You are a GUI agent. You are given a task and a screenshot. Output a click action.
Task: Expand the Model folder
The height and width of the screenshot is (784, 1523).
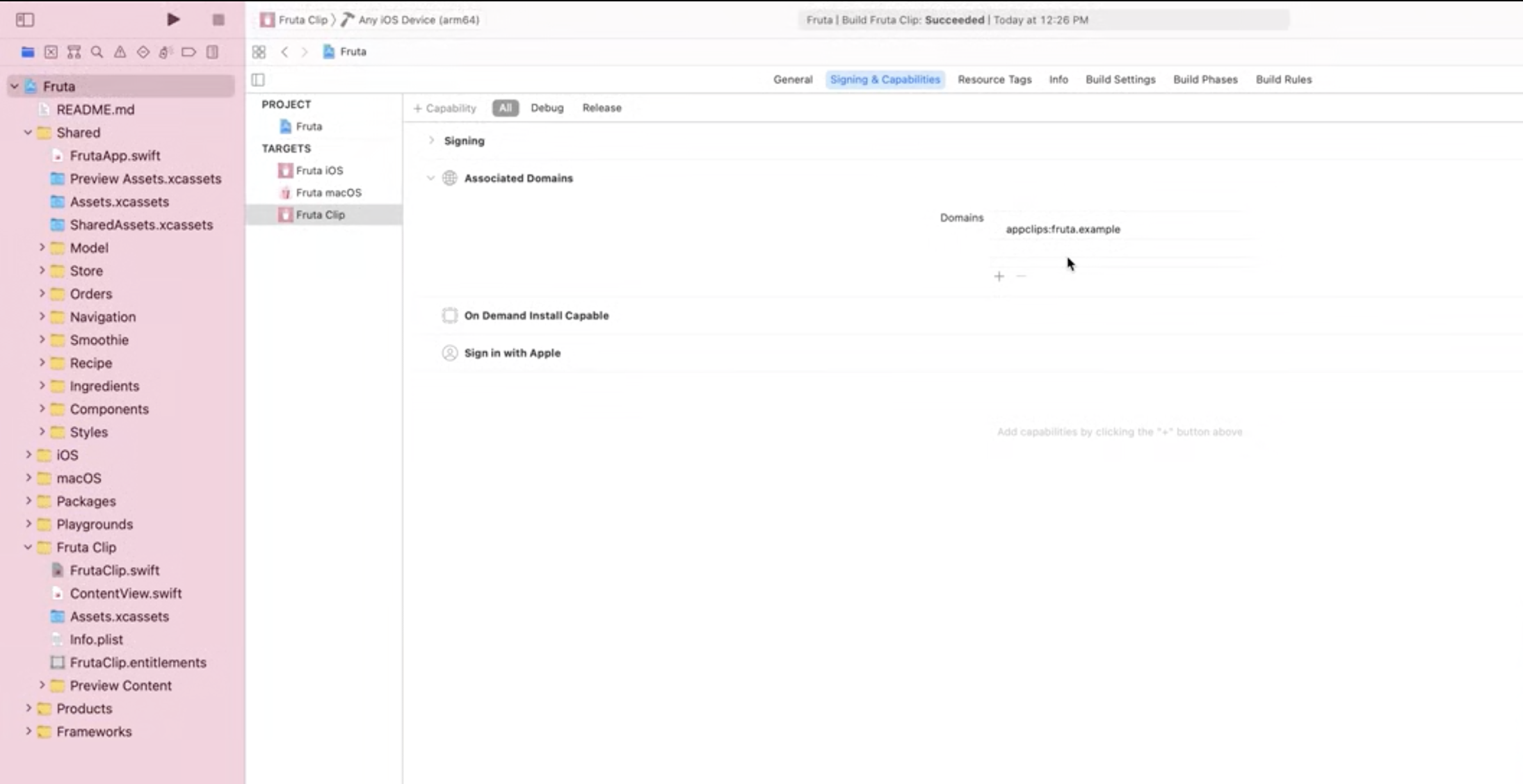click(x=42, y=247)
